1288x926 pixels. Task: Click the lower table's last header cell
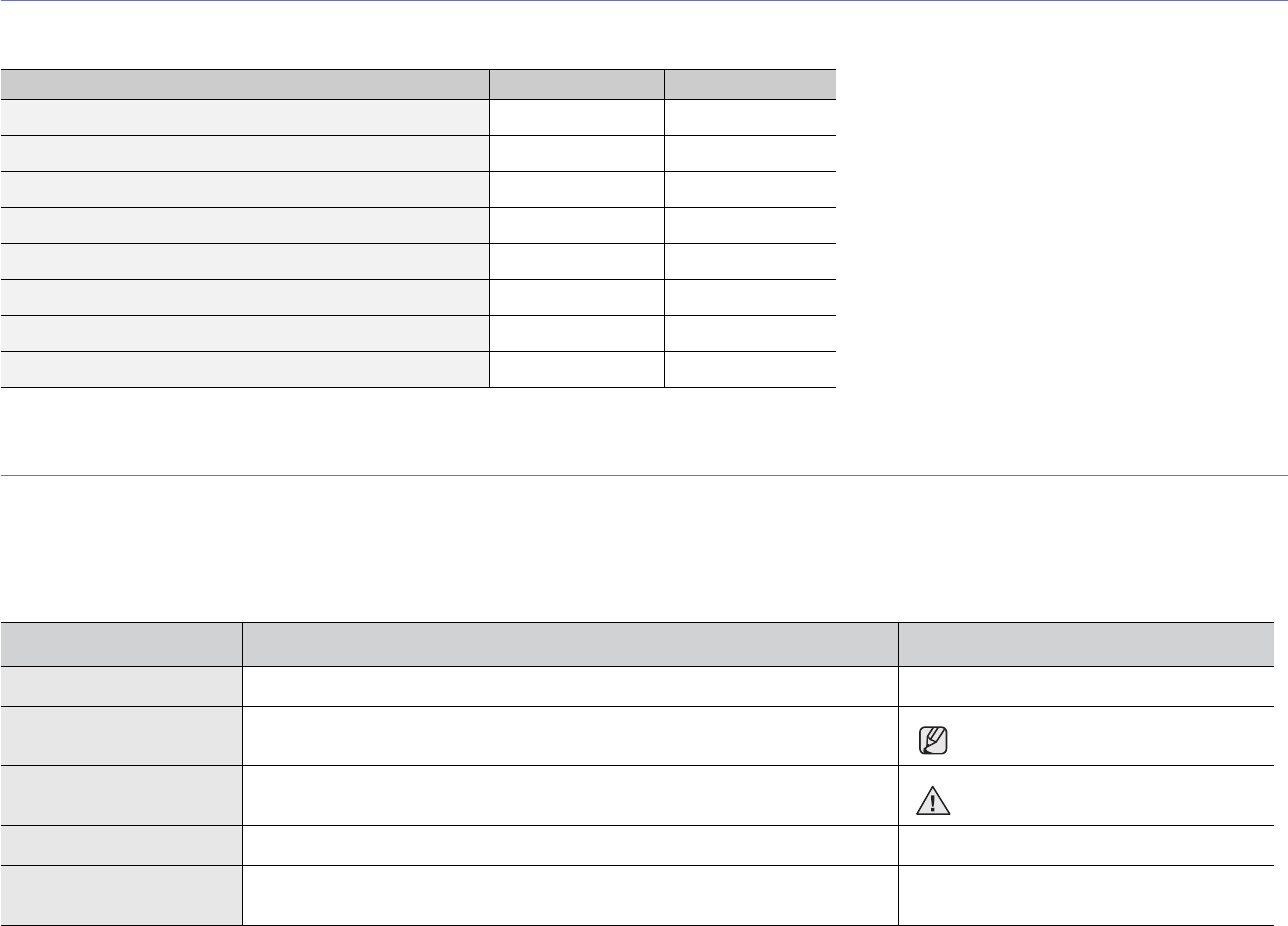click(x=1085, y=644)
